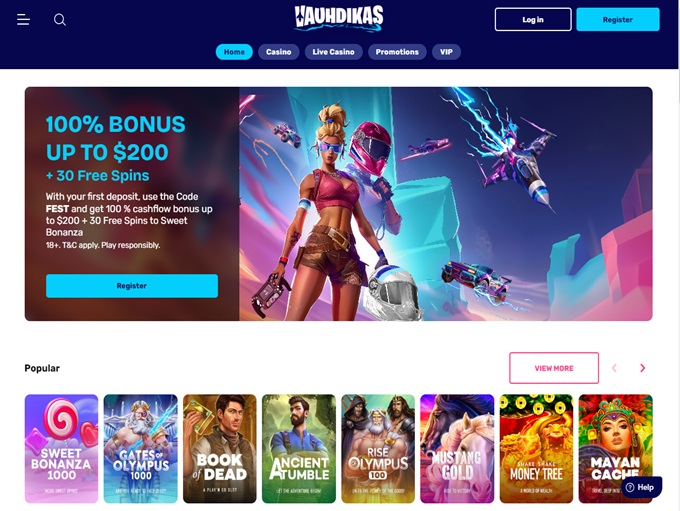
Task: Click VIEW MORE for Popular games
Action: coord(554,368)
